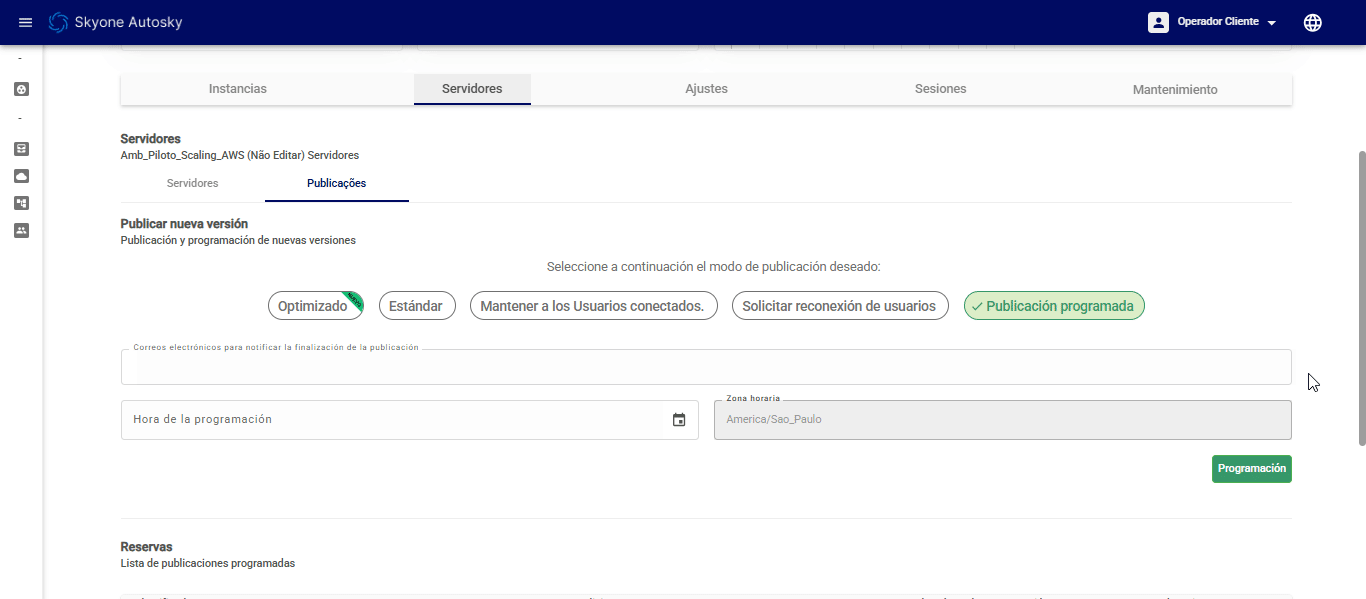Select the Optimizado publication mode
Screen dimensions: 1366x599
pyautogui.click(x=313, y=306)
